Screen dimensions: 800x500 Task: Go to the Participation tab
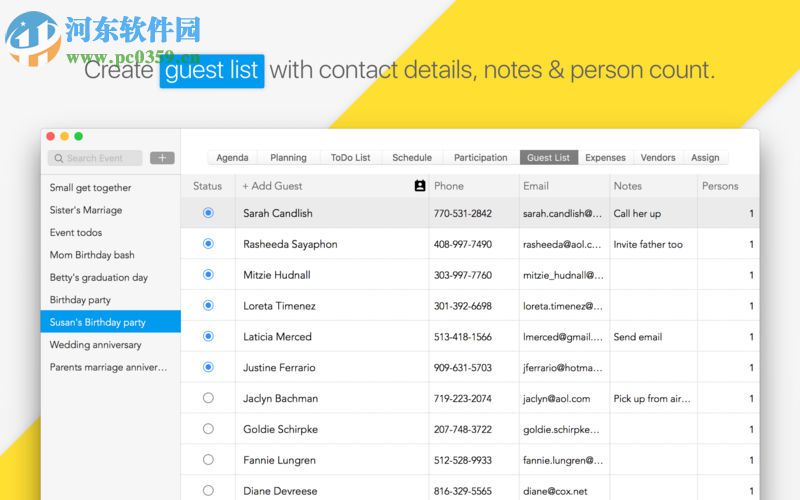[481, 158]
